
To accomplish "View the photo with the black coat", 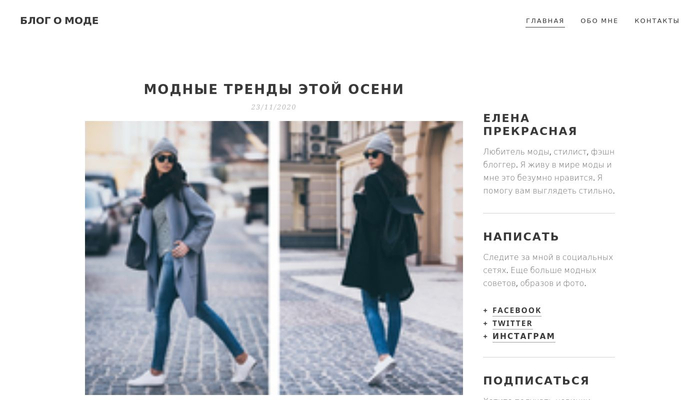I will pyautogui.click(x=371, y=258).
